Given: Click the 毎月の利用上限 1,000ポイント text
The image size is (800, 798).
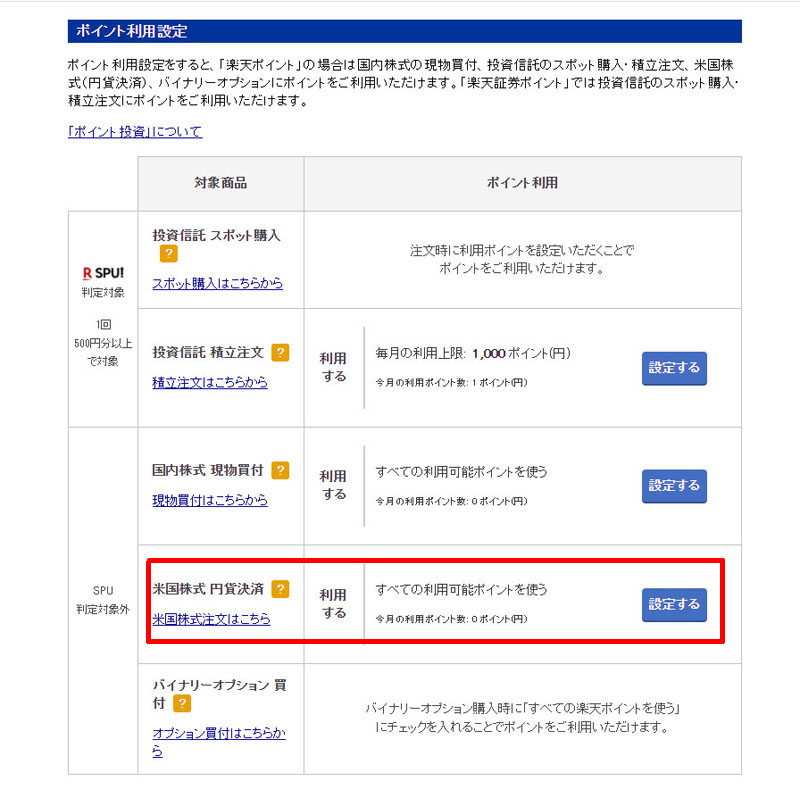Looking at the screenshot, I should (472, 354).
